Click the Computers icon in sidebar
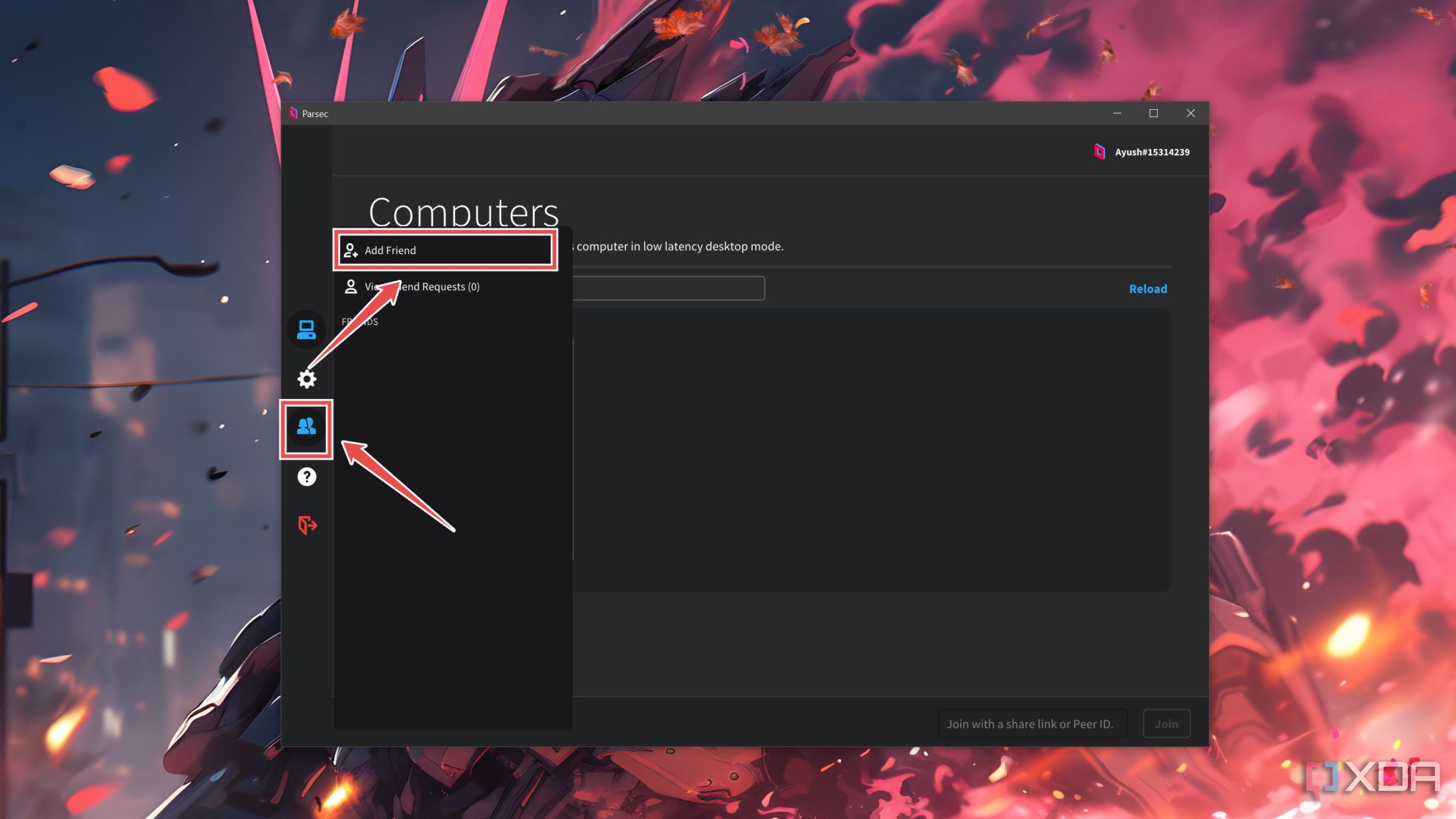 (x=306, y=329)
